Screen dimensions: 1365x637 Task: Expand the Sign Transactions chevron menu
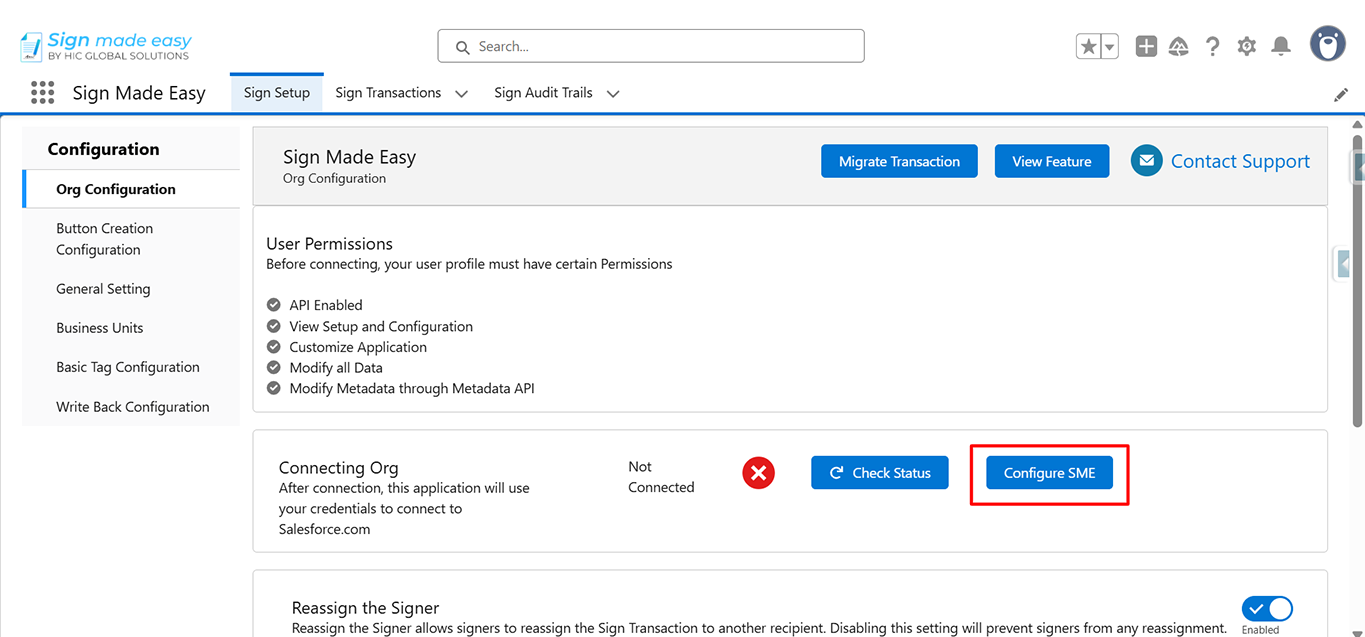coord(461,94)
